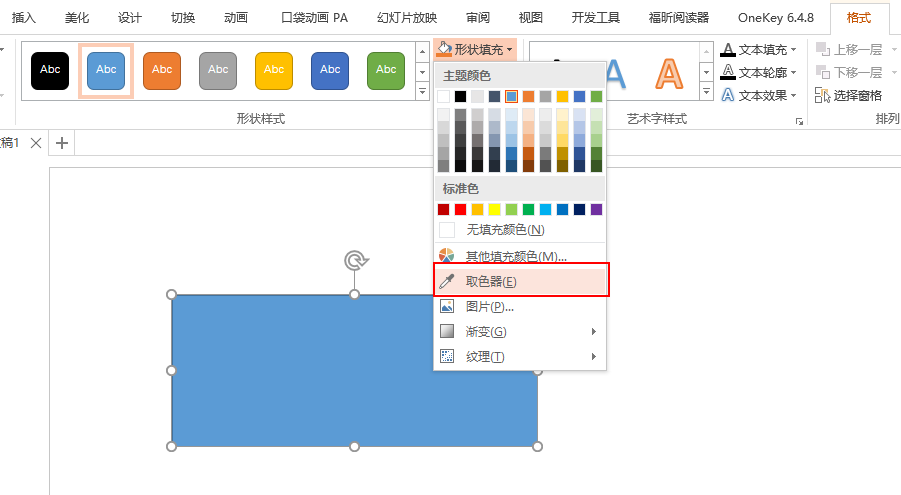The height and width of the screenshot is (495, 901).
Task: Open the OneKey 6.4.8 tab
Action: (x=776, y=18)
